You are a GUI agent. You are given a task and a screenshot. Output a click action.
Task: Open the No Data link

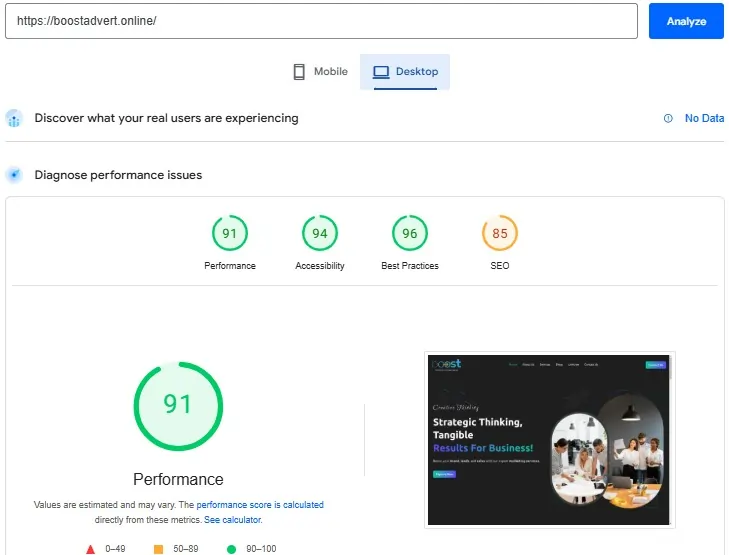[x=704, y=119]
